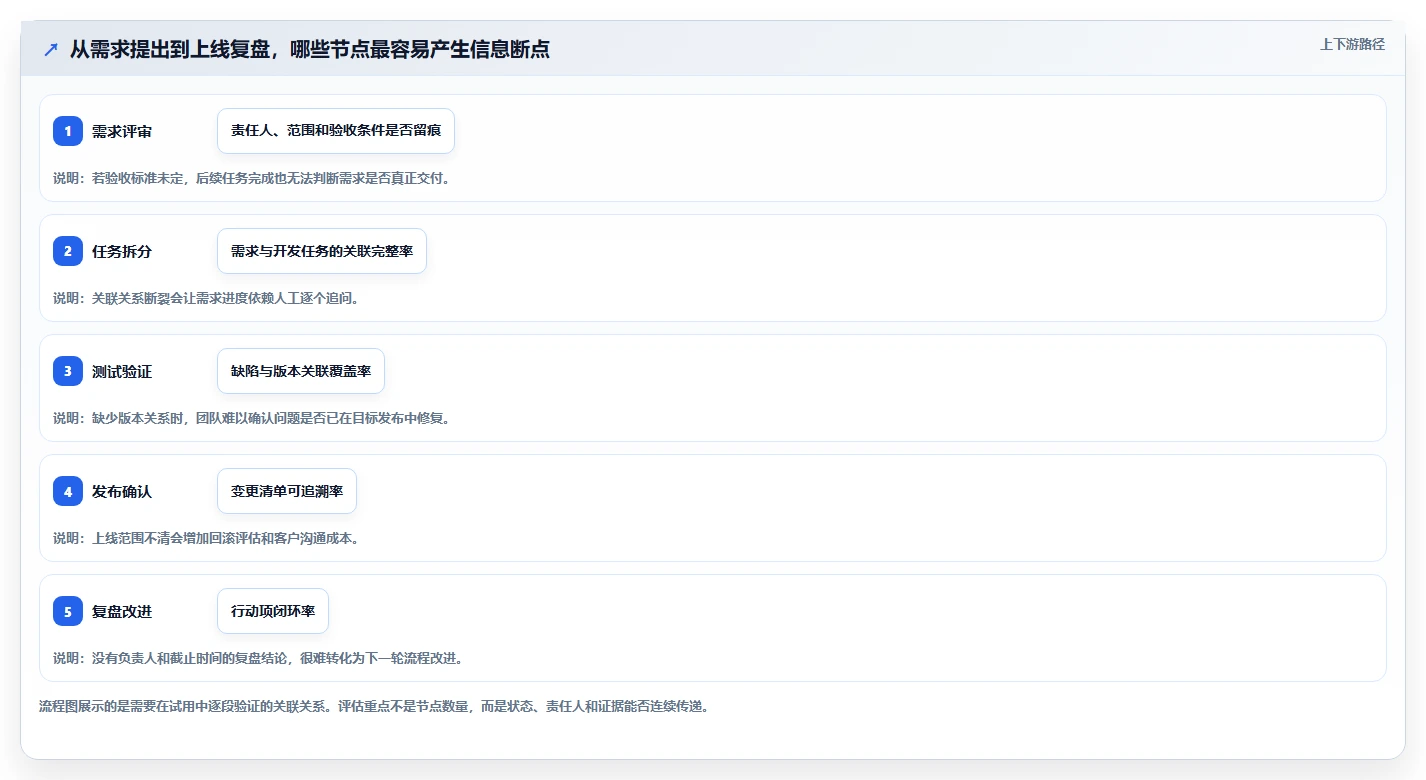Click the heading 从需求提出到上线复盘

[x=310, y=49]
